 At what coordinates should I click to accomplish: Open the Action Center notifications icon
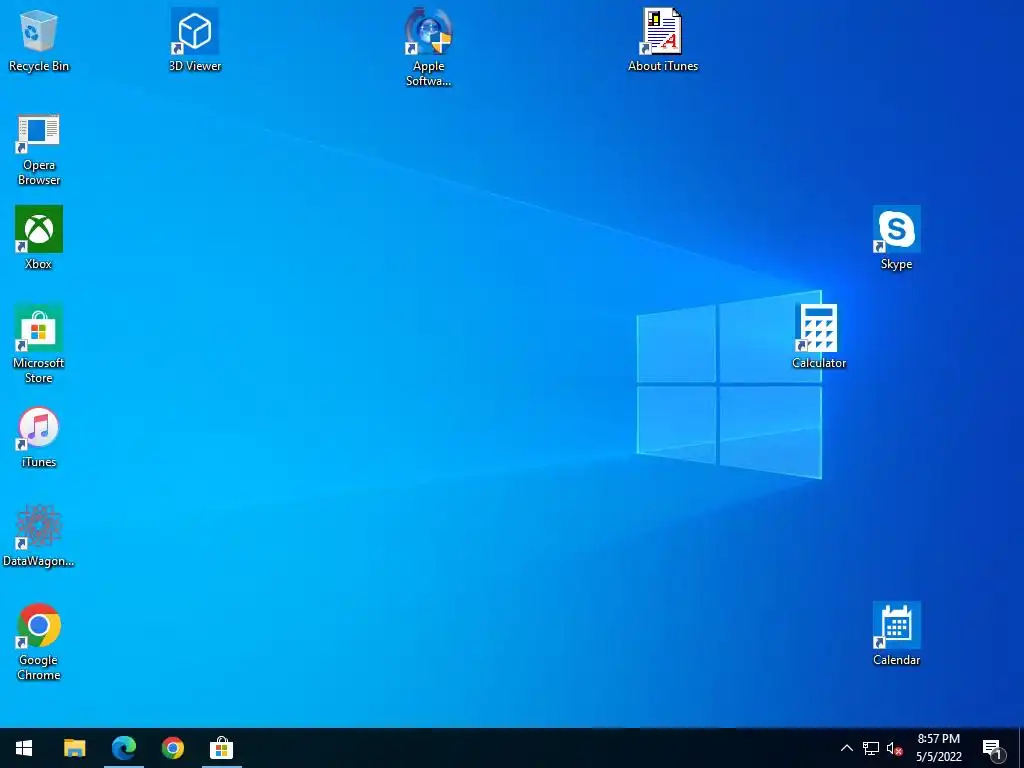click(x=992, y=748)
